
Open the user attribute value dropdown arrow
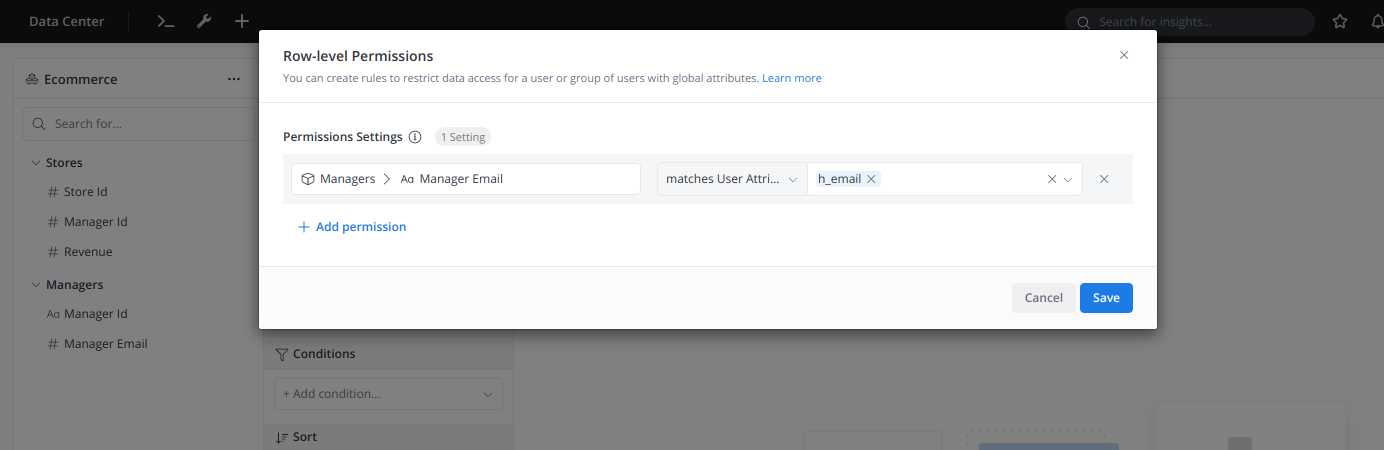tap(1068, 180)
